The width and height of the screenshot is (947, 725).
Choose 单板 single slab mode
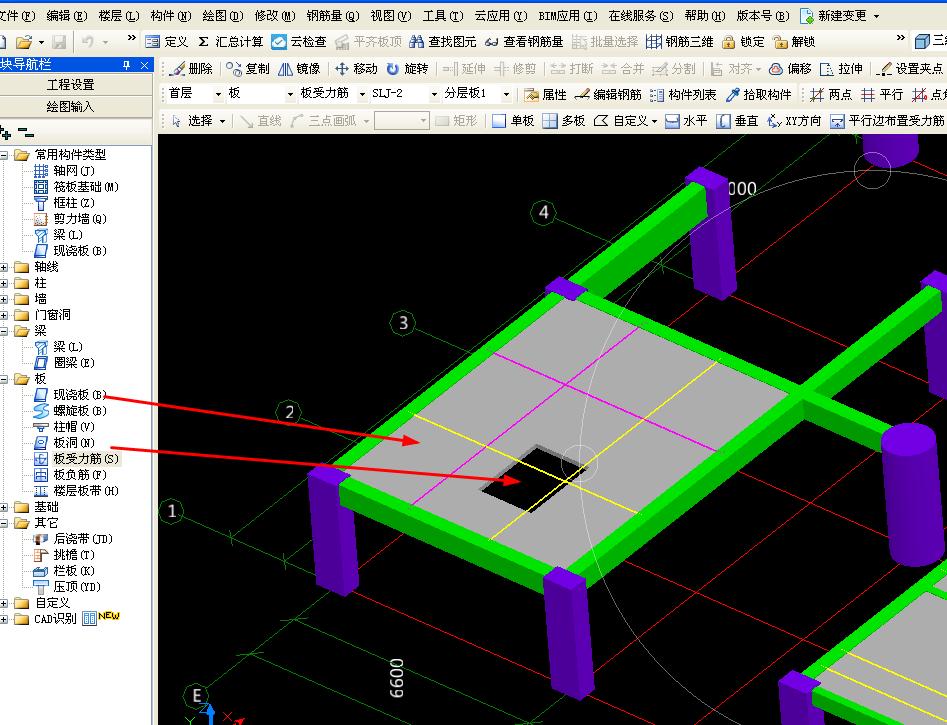[513, 121]
